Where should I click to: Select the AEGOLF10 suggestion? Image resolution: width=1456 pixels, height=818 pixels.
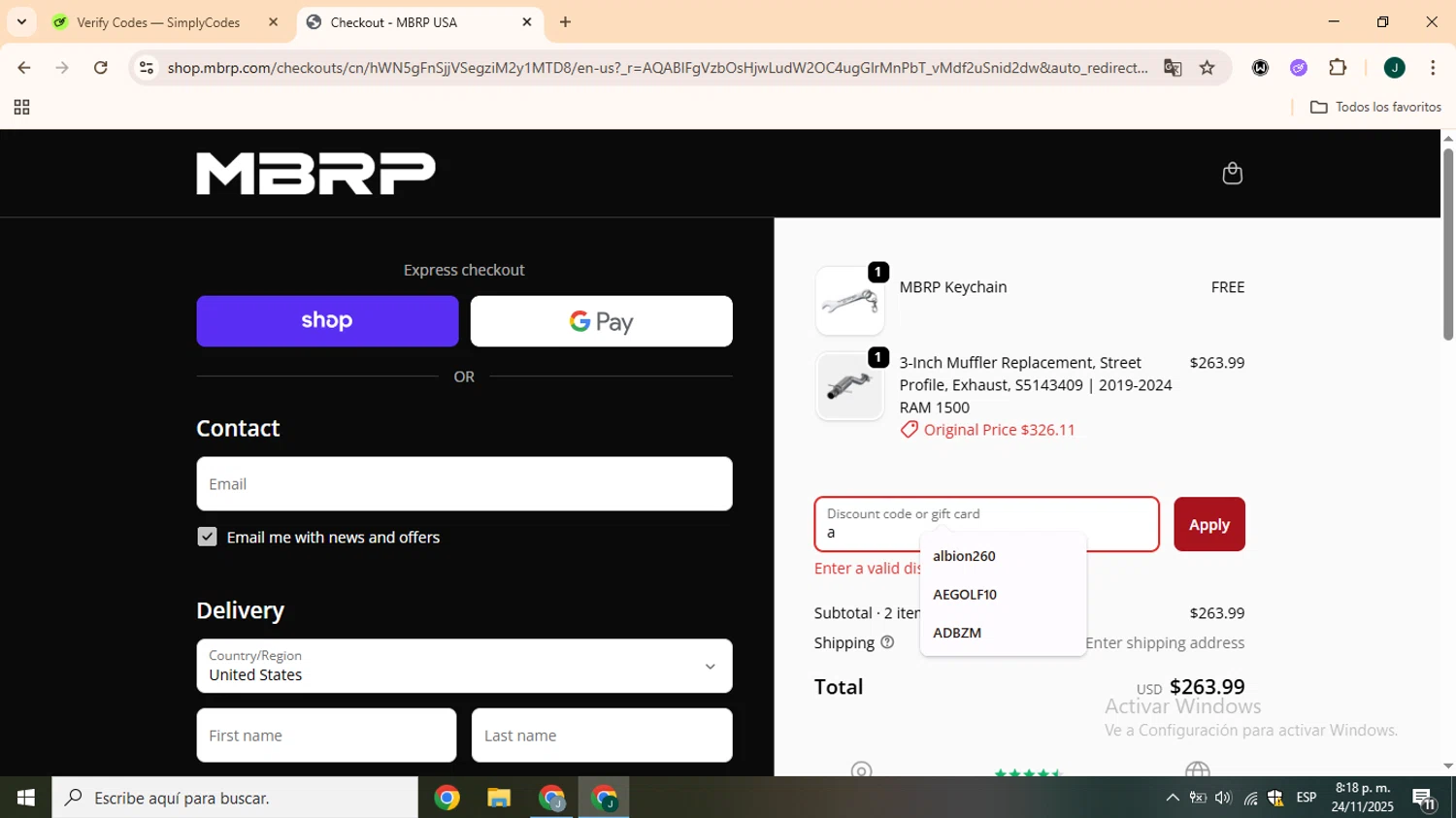1003,594
